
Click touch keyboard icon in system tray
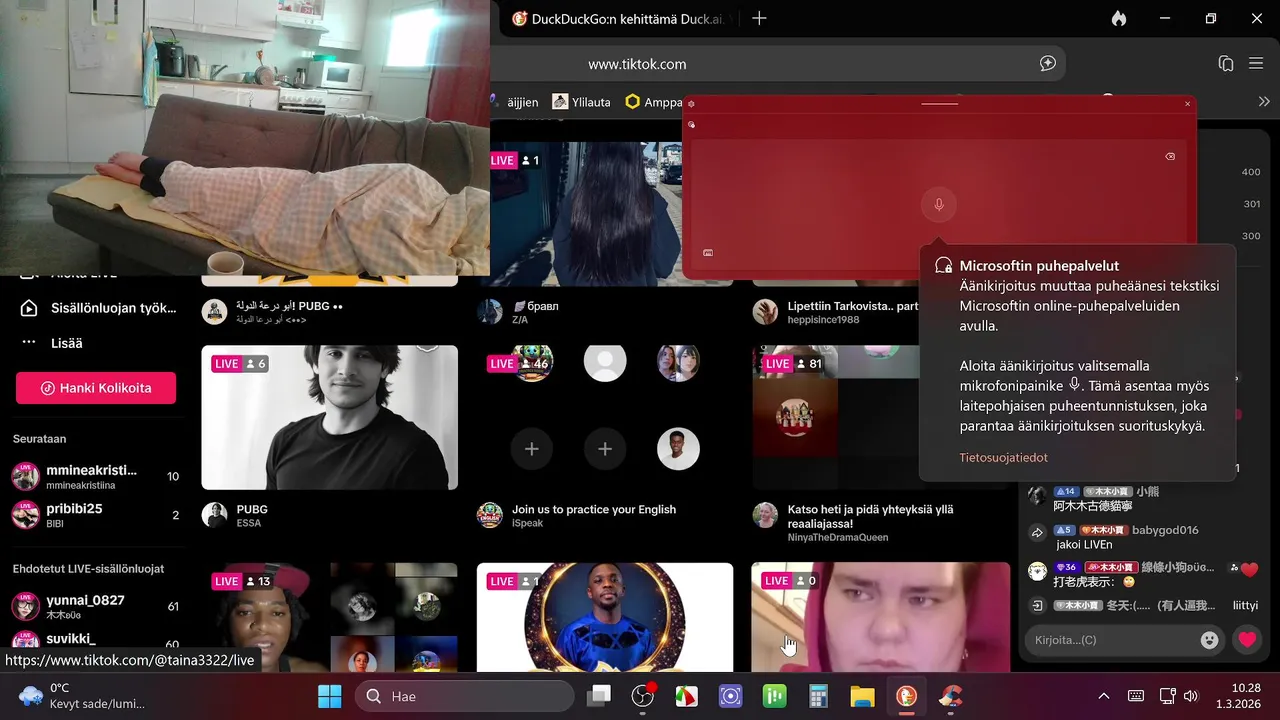point(1136,696)
